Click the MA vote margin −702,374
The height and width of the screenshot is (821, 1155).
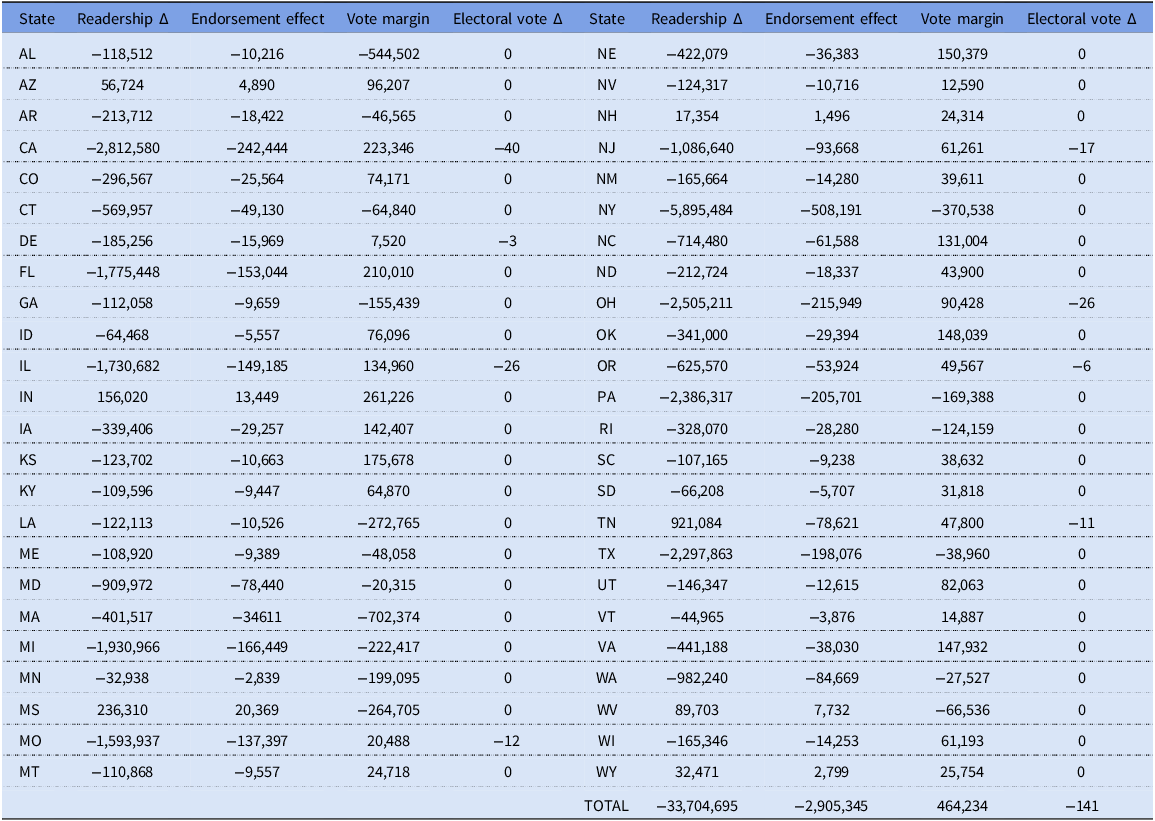[x=388, y=617]
